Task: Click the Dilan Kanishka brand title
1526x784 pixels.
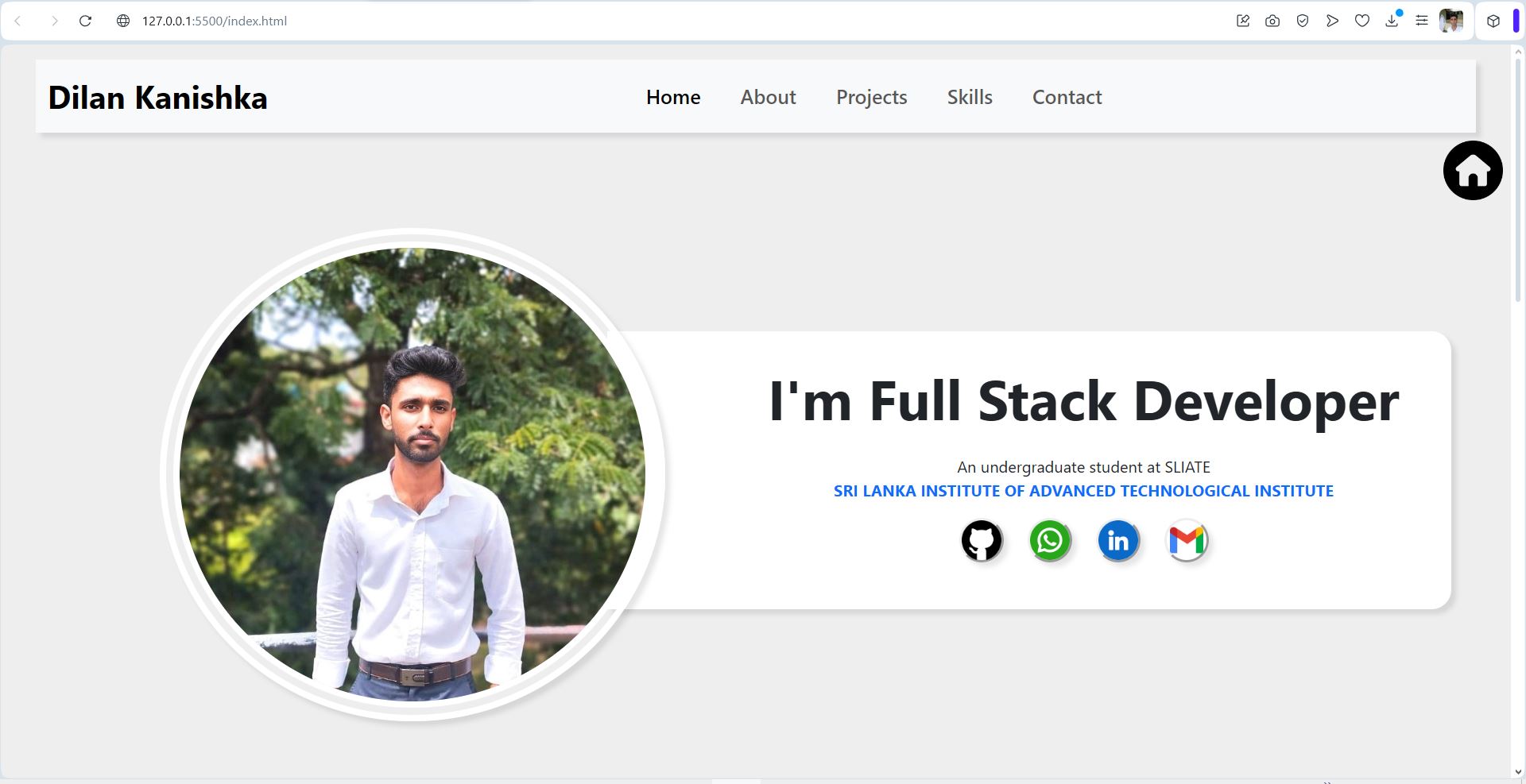Action: 157,98
